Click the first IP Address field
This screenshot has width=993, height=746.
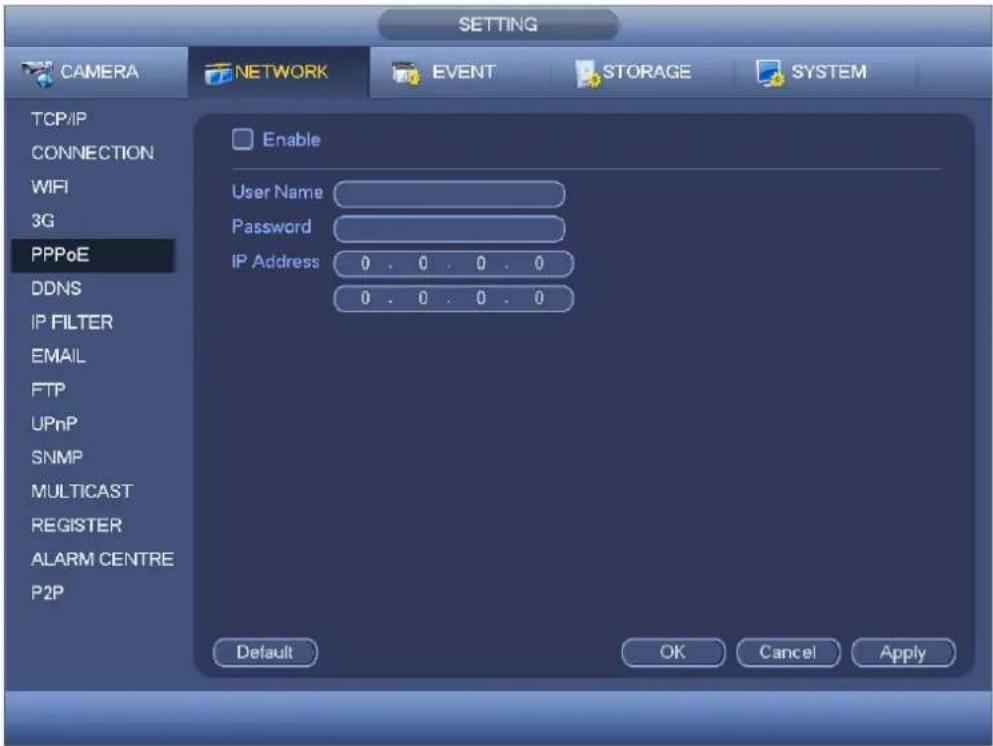point(453,263)
